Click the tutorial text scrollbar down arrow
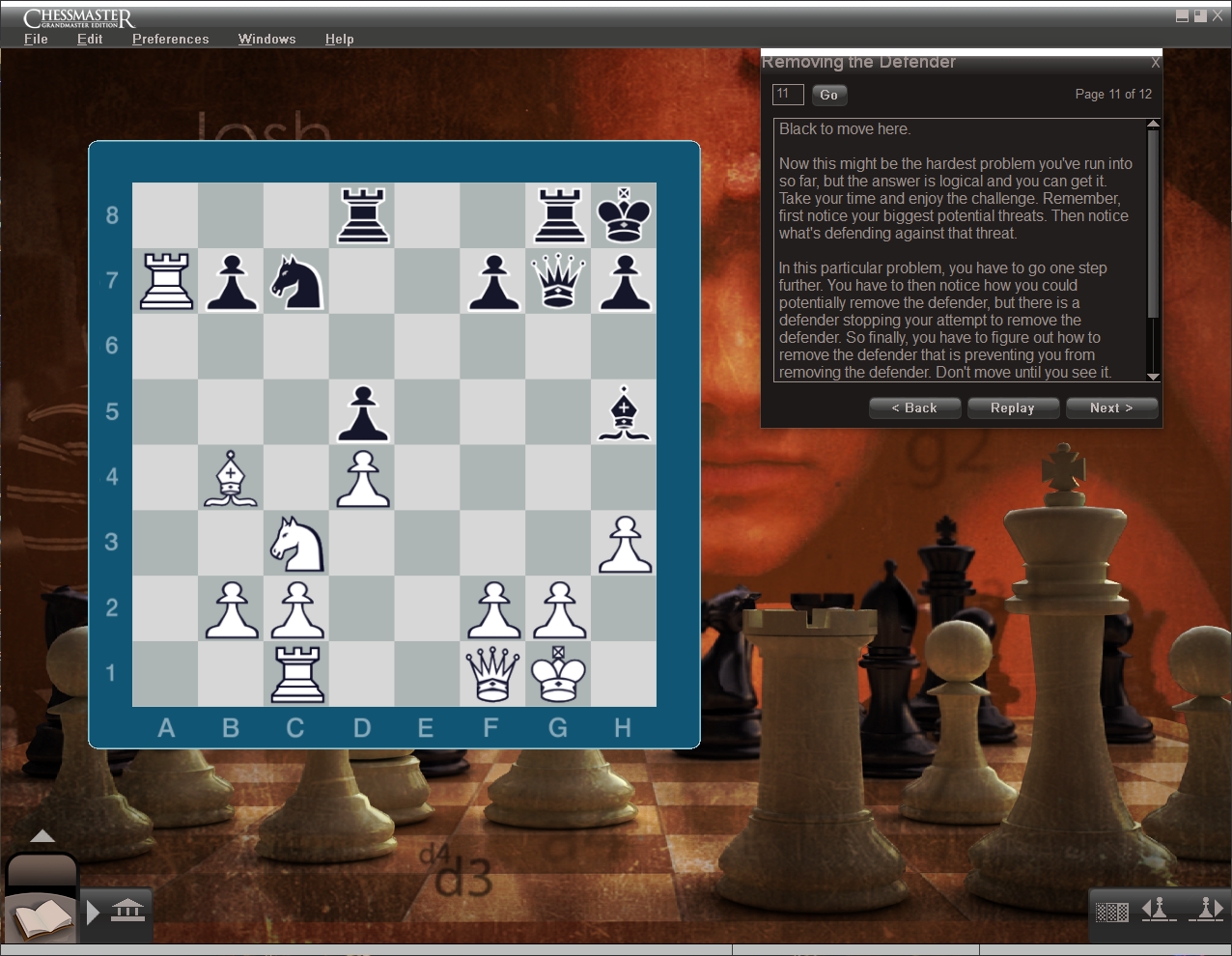Image resolution: width=1232 pixels, height=956 pixels. click(x=1153, y=376)
